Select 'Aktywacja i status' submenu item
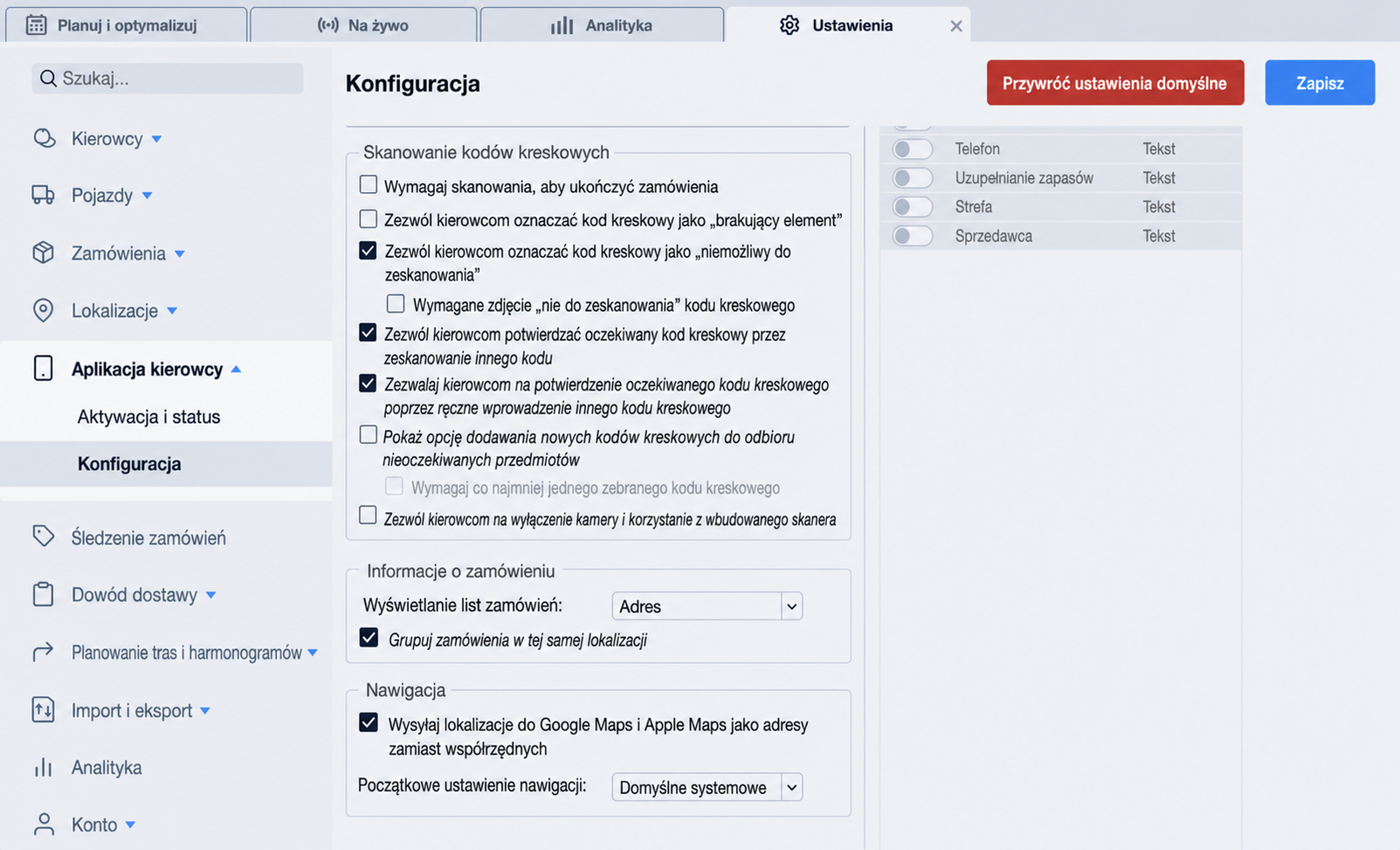The width and height of the screenshot is (1400, 850). click(148, 417)
